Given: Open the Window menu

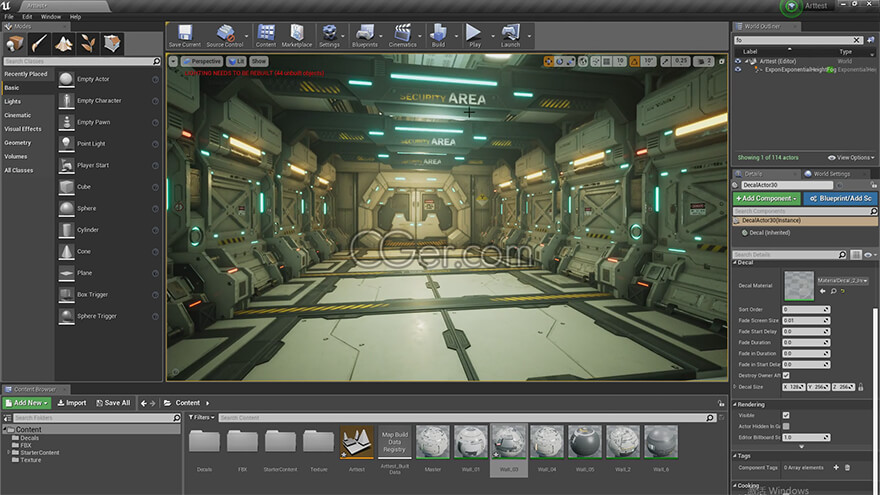Looking at the screenshot, I should click(x=51, y=17).
